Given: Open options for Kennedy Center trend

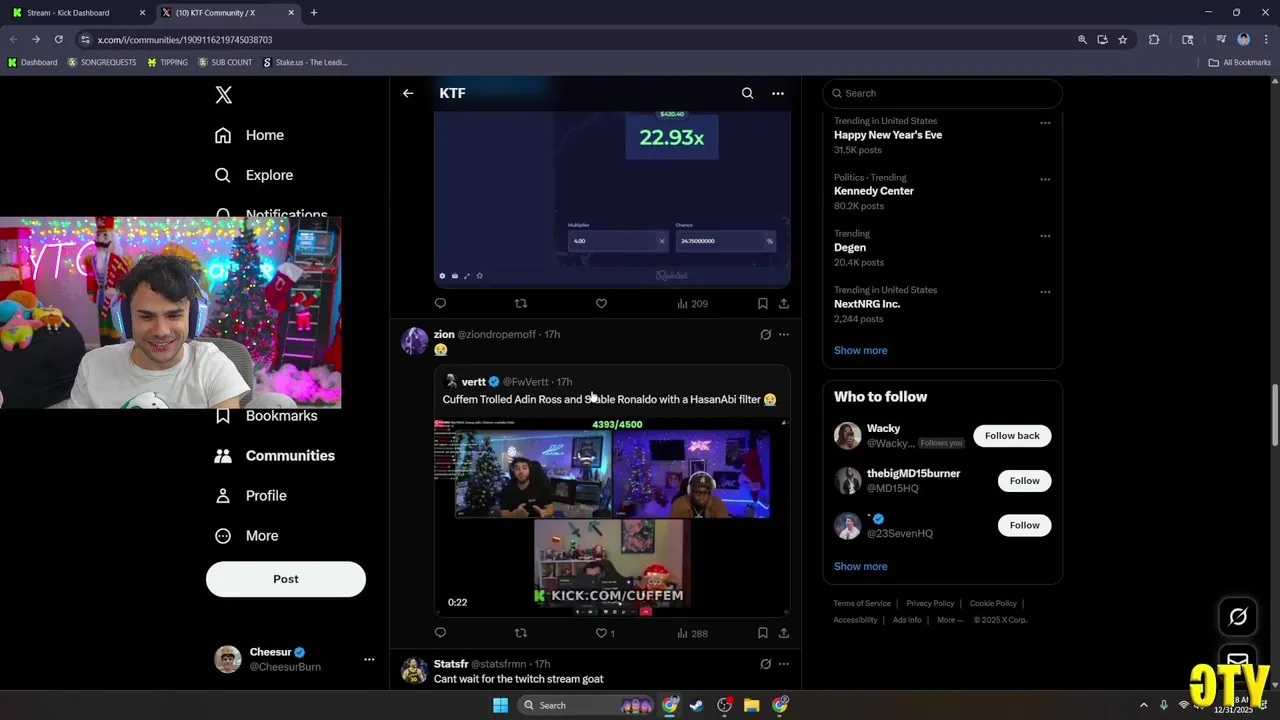Looking at the screenshot, I should point(1045,180).
